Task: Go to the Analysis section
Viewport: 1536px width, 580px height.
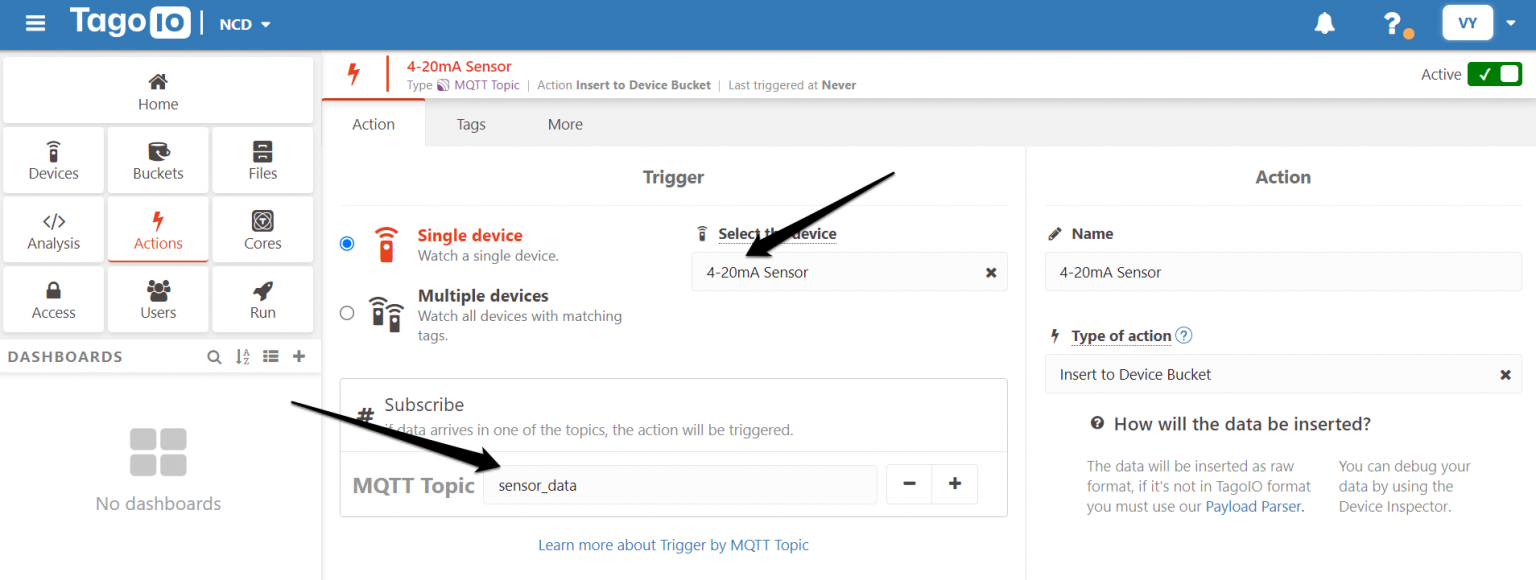Action: pyautogui.click(x=53, y=229)
